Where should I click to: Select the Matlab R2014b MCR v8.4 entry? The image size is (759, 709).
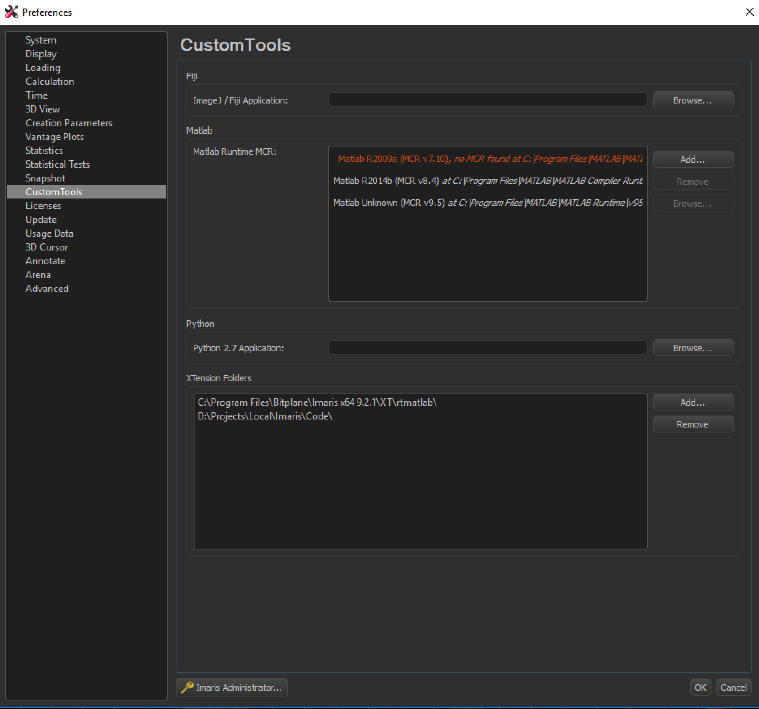(x=488, y=181)
